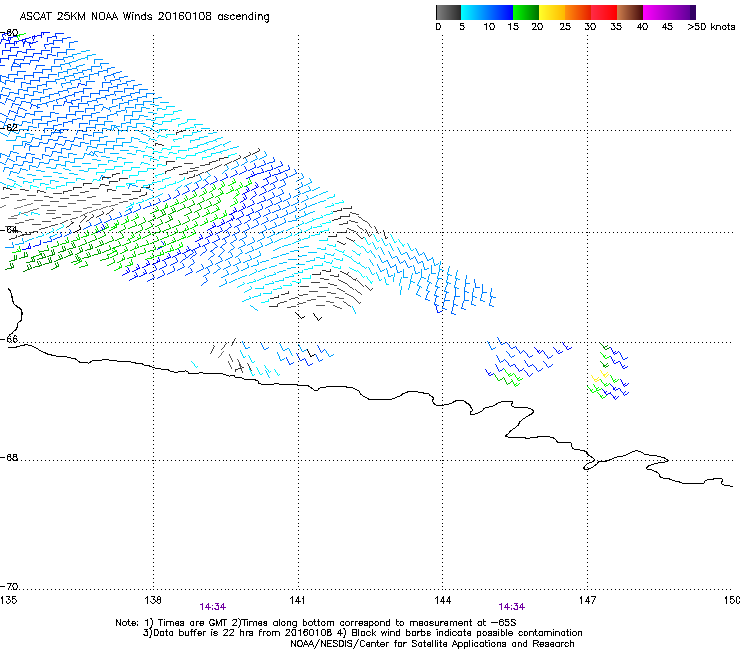This screenshot has width=740, height=650.
Task: Click the '0' legend label
Action: point(438,27)
